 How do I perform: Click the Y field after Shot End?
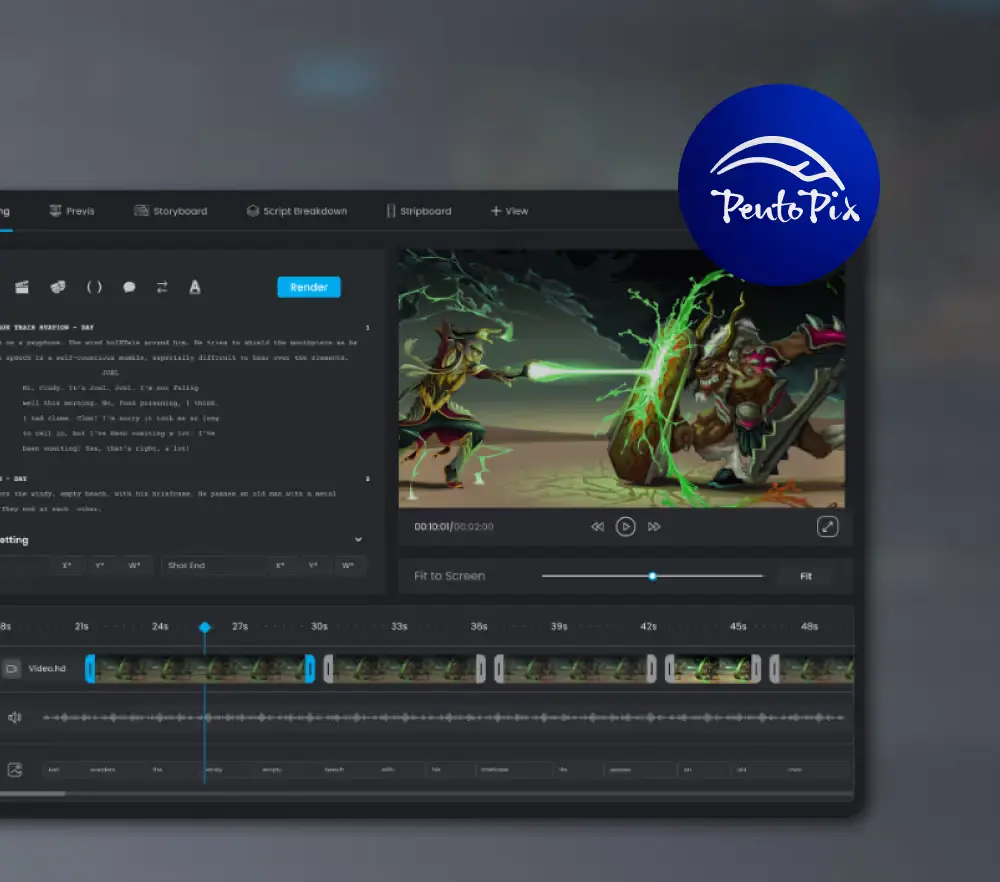coord(313,565)
